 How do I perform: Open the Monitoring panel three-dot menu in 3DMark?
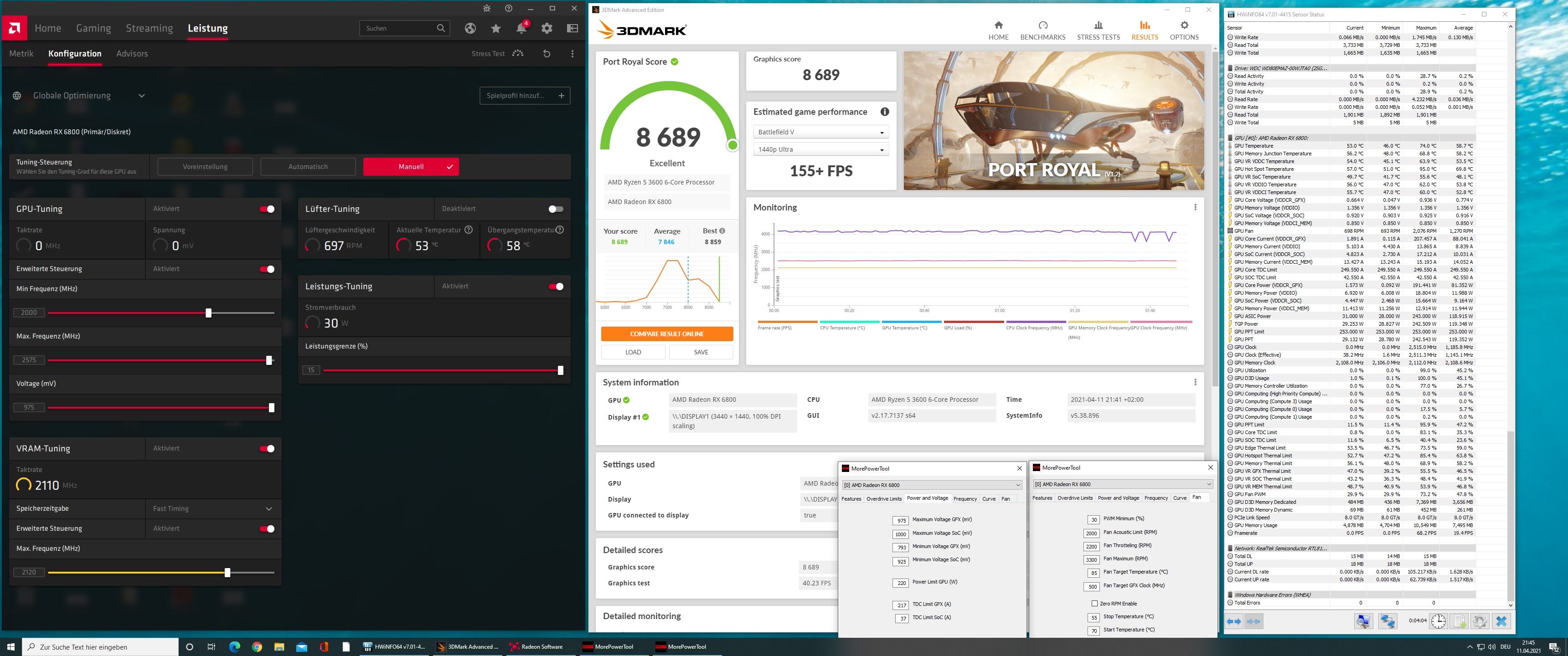1195,208
